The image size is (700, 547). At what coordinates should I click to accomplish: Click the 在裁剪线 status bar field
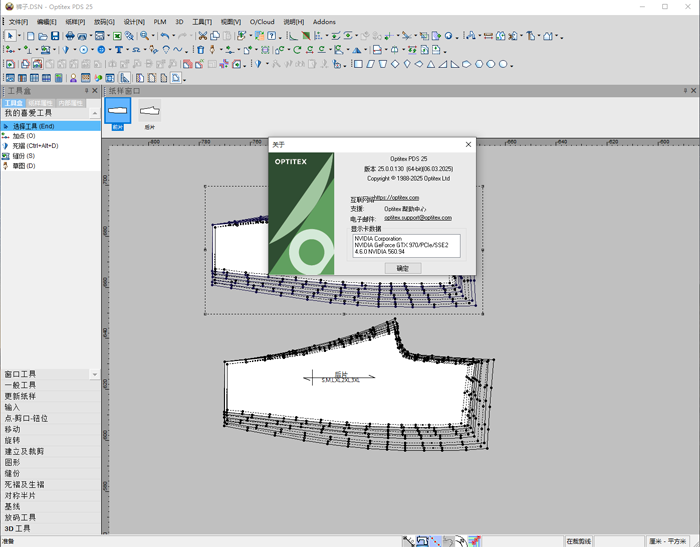579,541
